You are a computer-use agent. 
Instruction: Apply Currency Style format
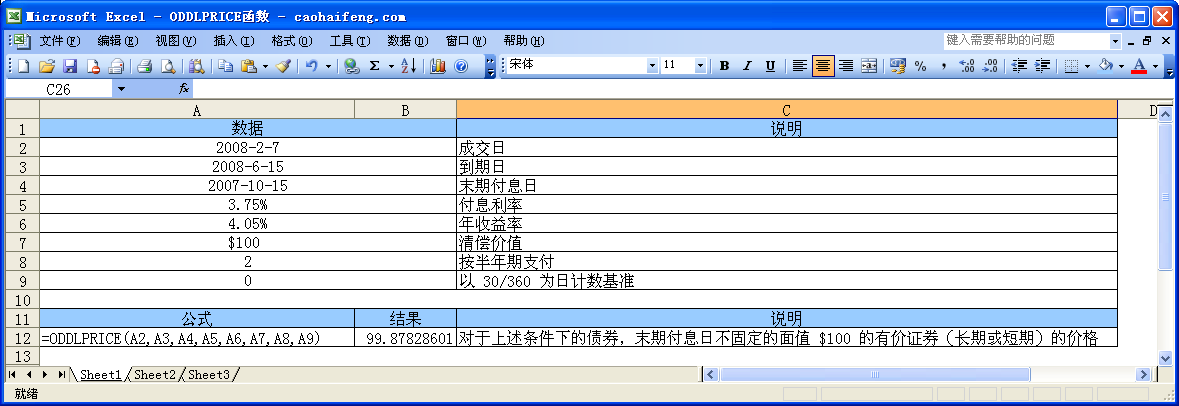pos(898,66)
